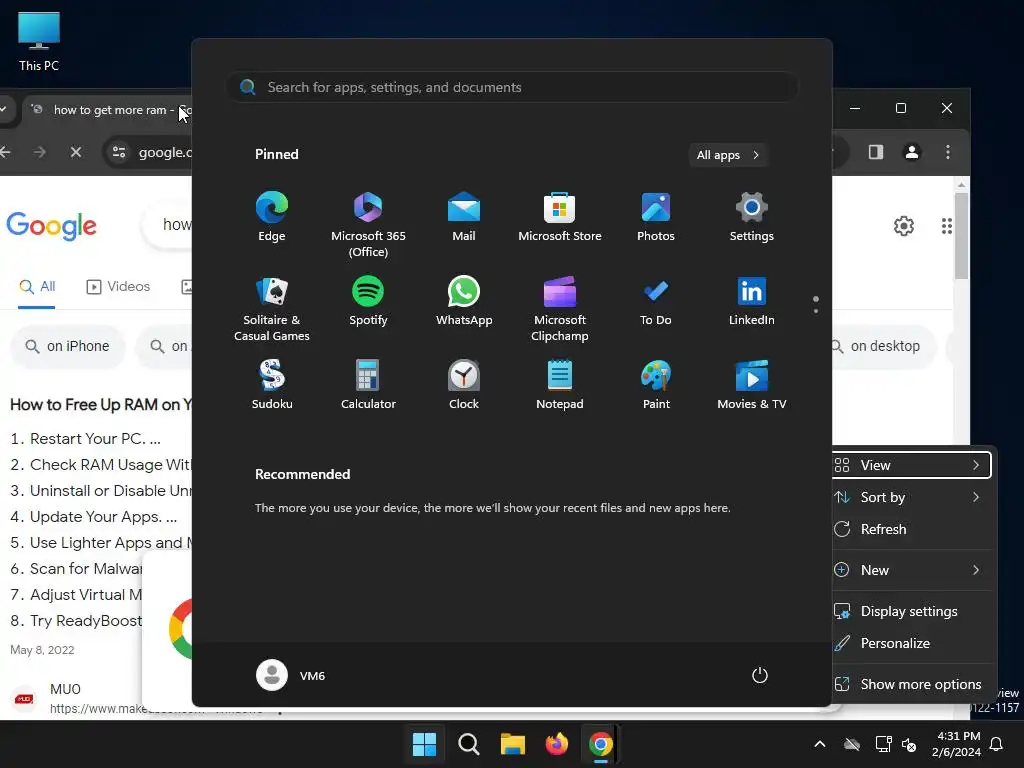The width and height of the screenshot is (1024, 768).
Task: Expand the View submenu
Action: [x=912, y=465]
